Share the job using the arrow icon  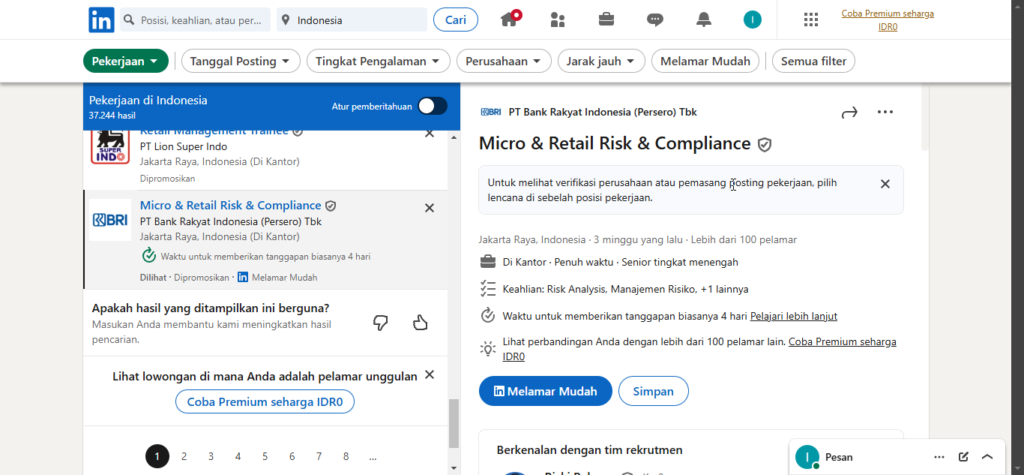point(849,112)
